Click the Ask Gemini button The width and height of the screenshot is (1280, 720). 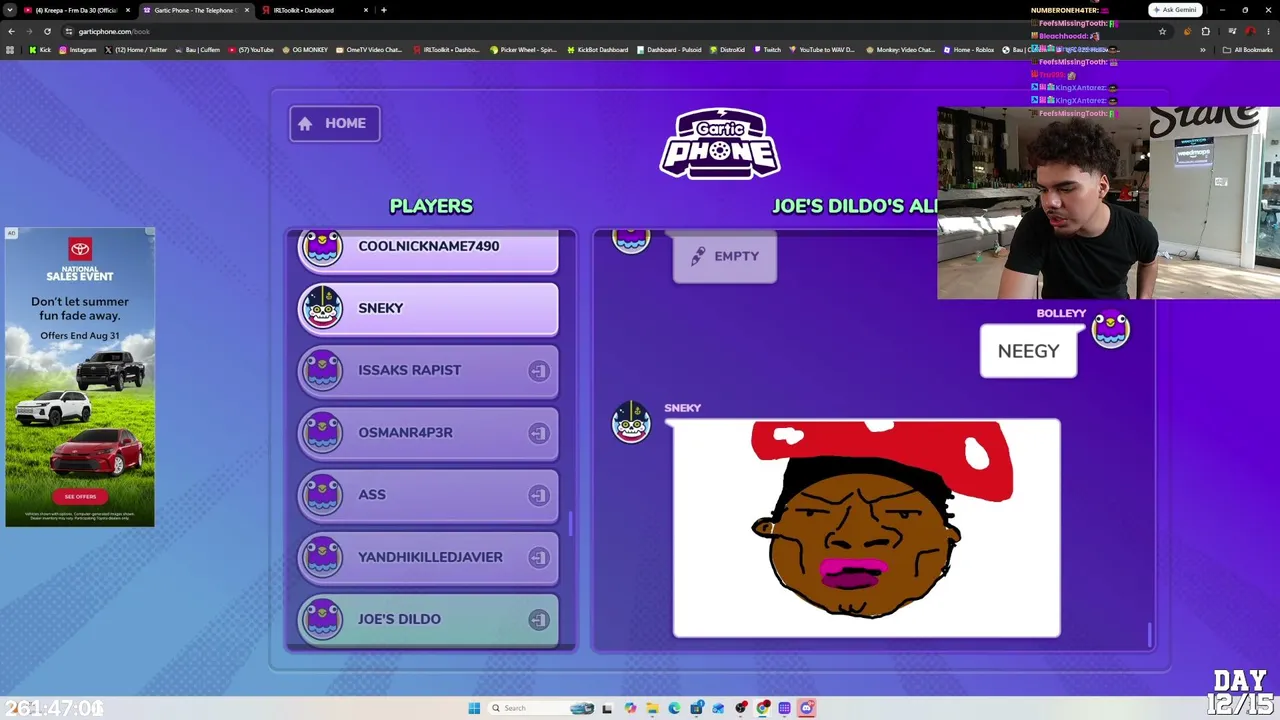1175,10
